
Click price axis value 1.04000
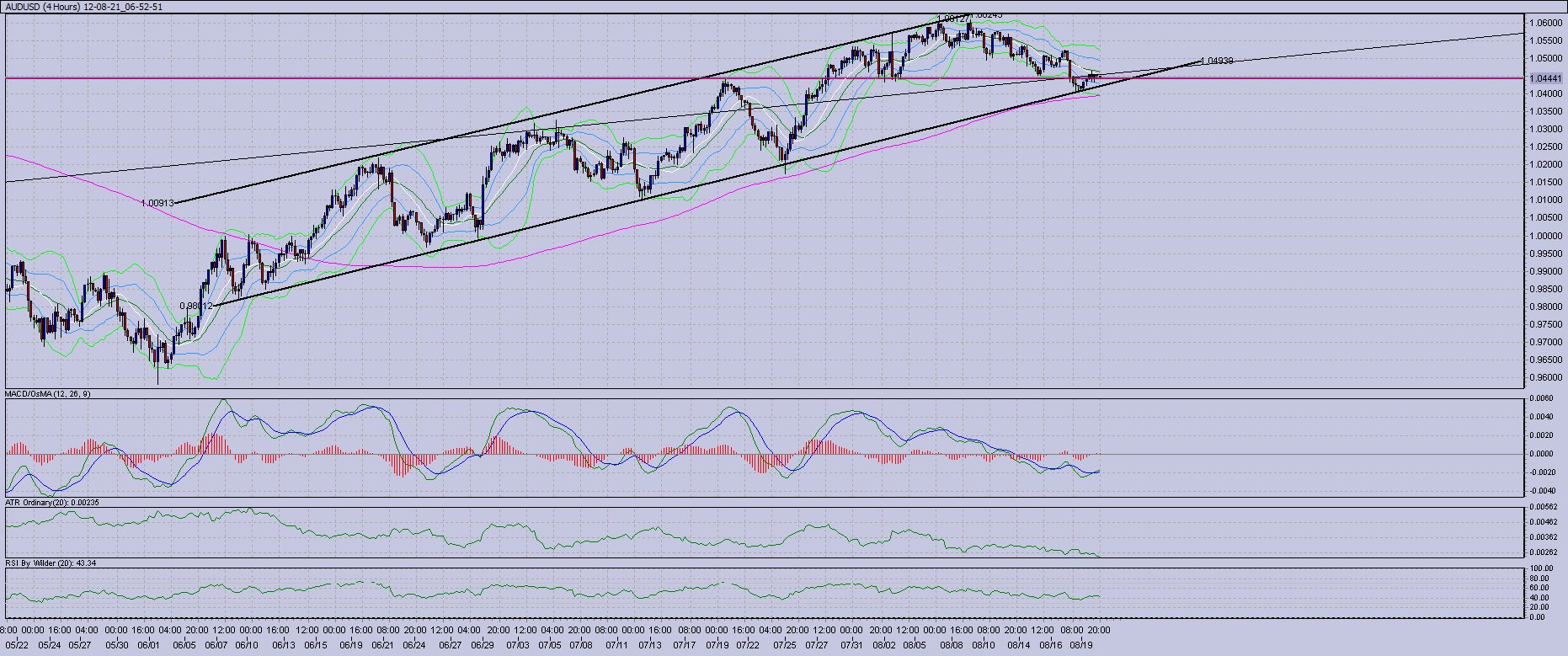pos(1547,93)
